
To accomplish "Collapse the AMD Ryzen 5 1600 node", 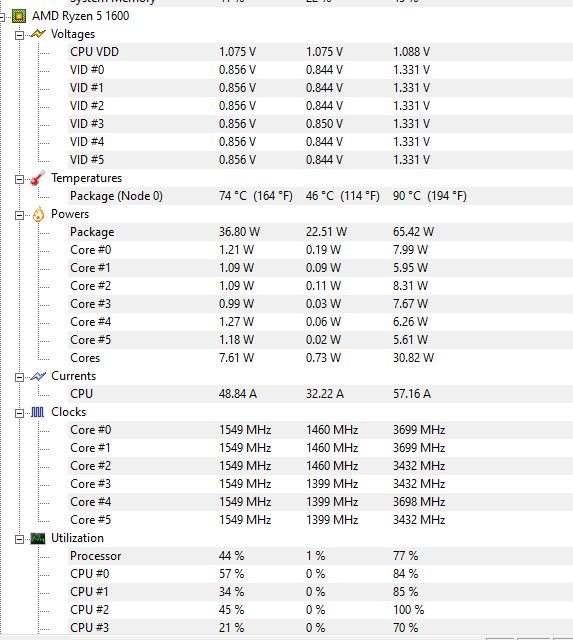I will tap(2, 17).
